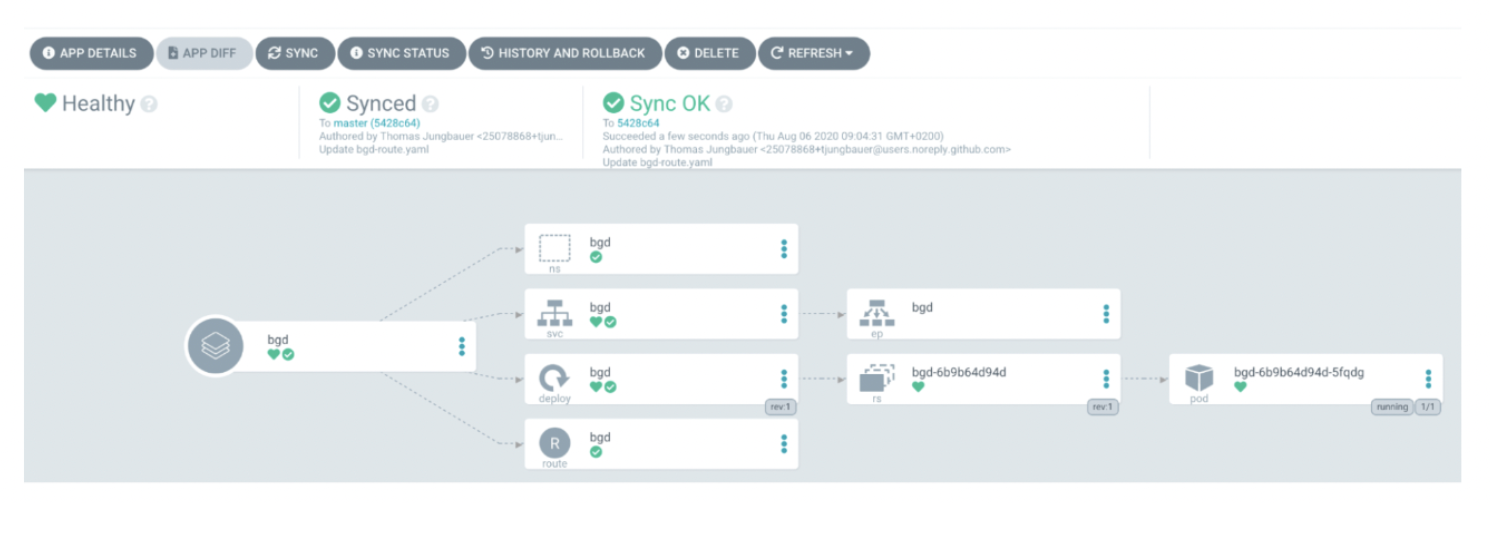This screenshot has width=1490, height=560.
Task: Click the namespace (ns) icon
Action: coord(554,248)
